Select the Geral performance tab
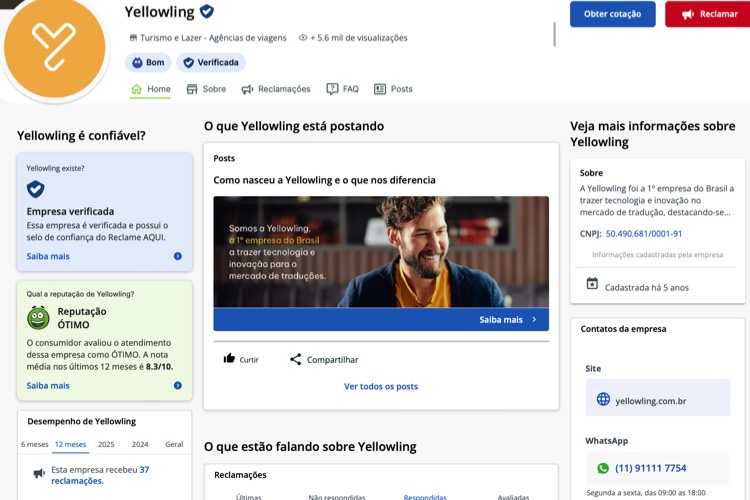 (x=174, y=444)
